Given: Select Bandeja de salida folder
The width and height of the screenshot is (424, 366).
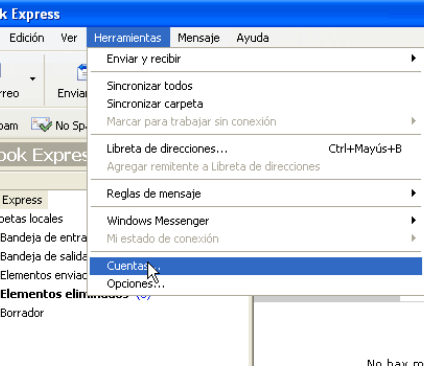Looking at the screenshot, I should [43, 256].
